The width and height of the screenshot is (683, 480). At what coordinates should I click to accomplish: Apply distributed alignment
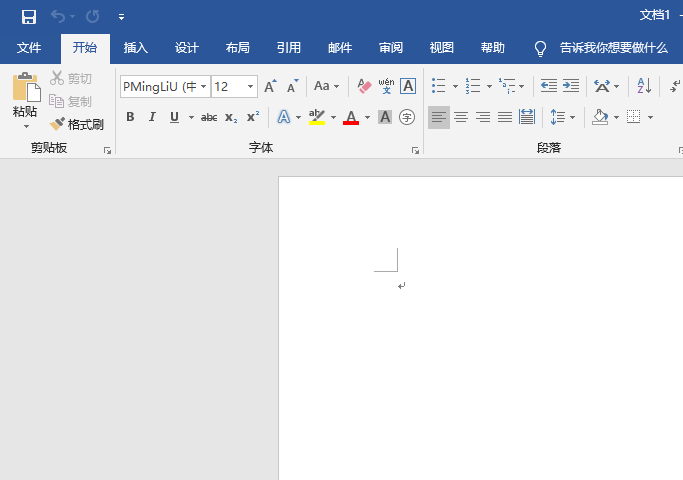[527, 117]
